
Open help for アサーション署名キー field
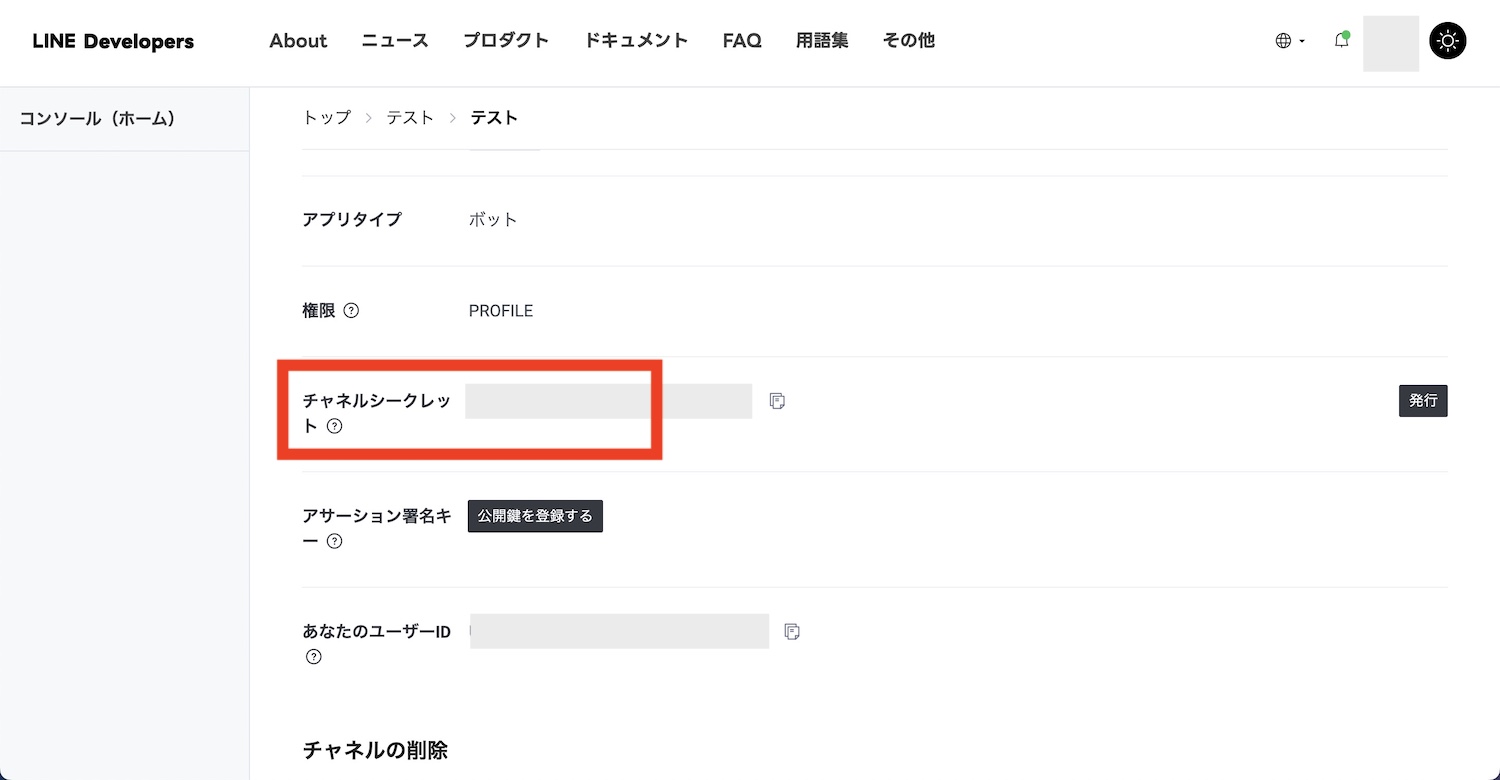click(335, 542)
